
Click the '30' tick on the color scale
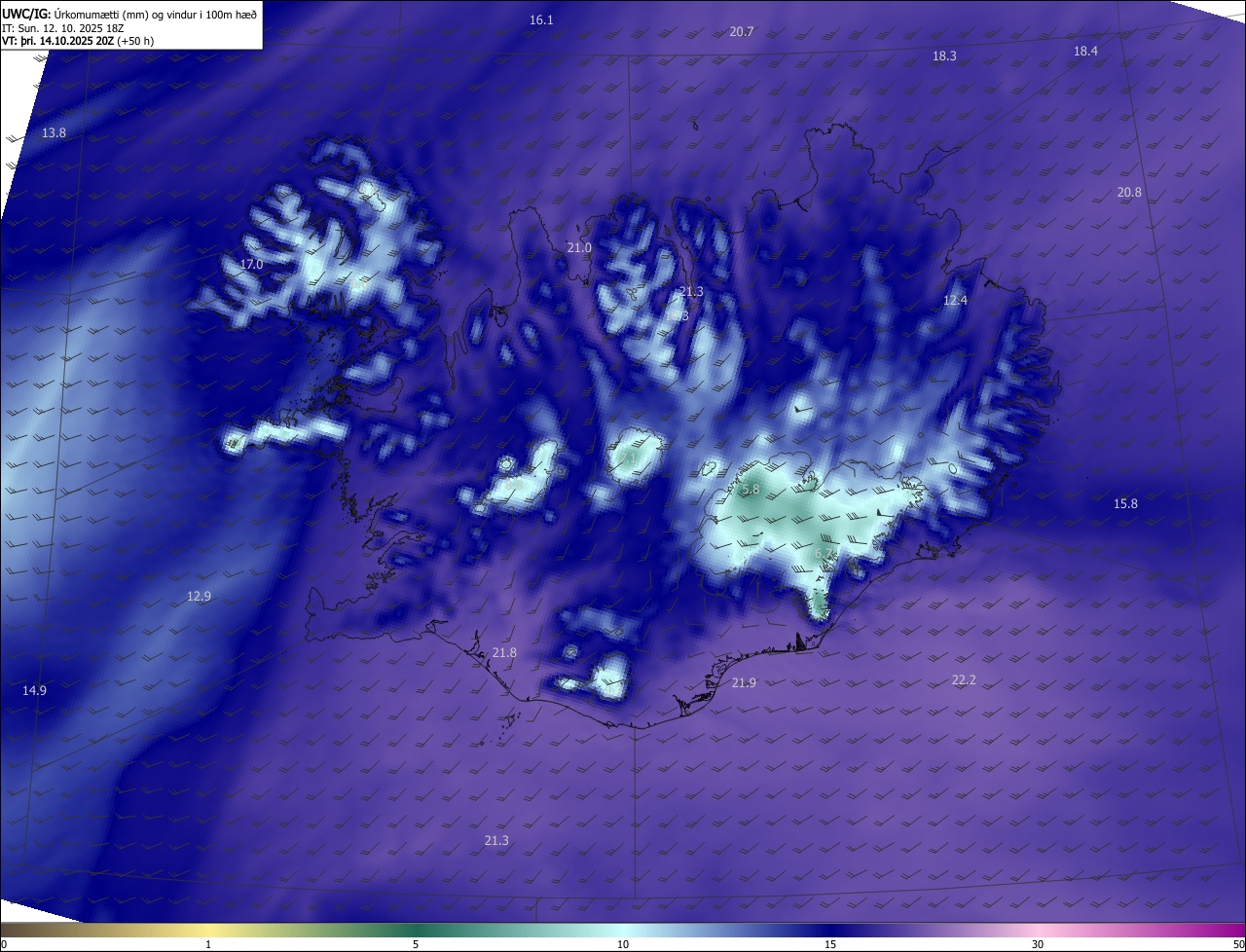[1038, 945]
